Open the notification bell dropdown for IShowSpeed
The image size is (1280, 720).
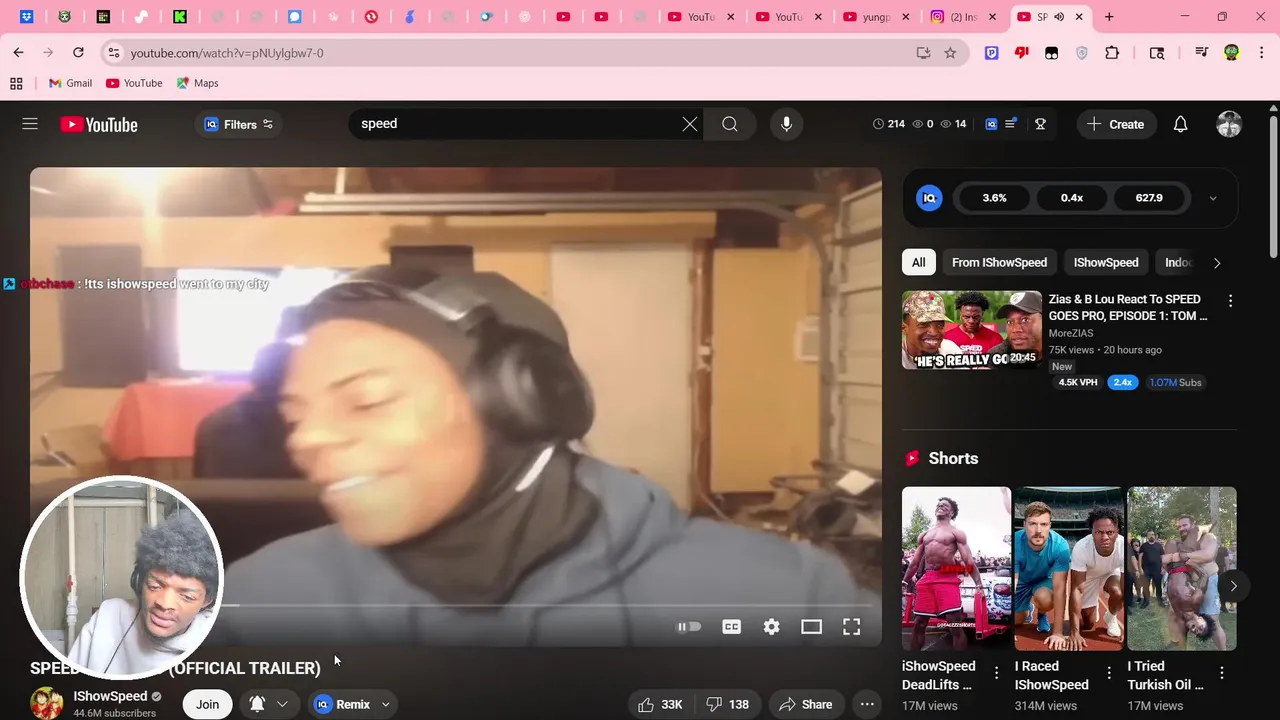tap(269, 704)
